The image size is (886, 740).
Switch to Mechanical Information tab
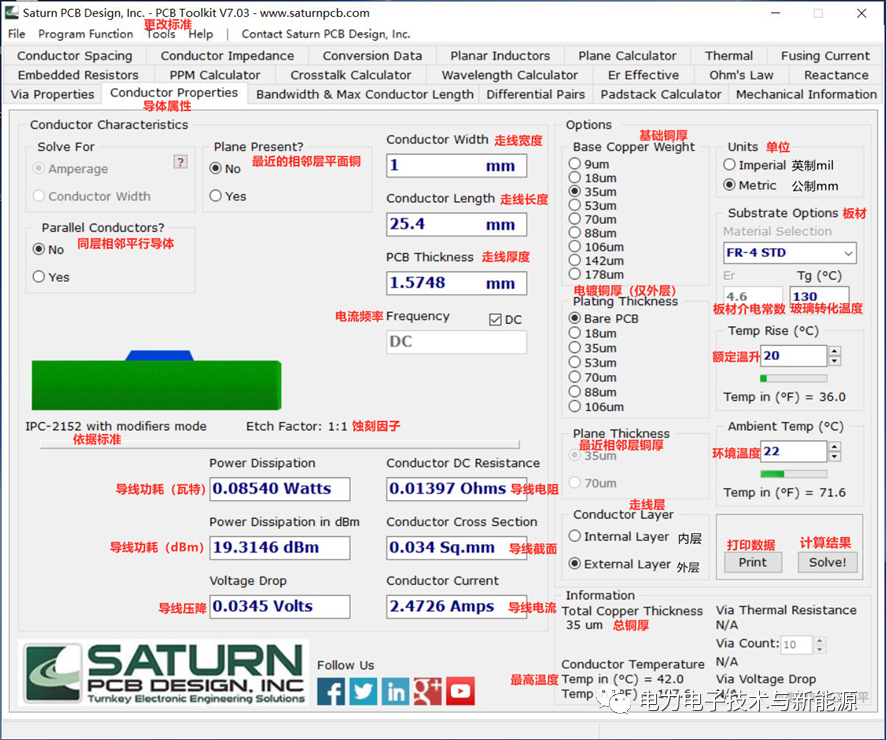(x=806, y=94)
